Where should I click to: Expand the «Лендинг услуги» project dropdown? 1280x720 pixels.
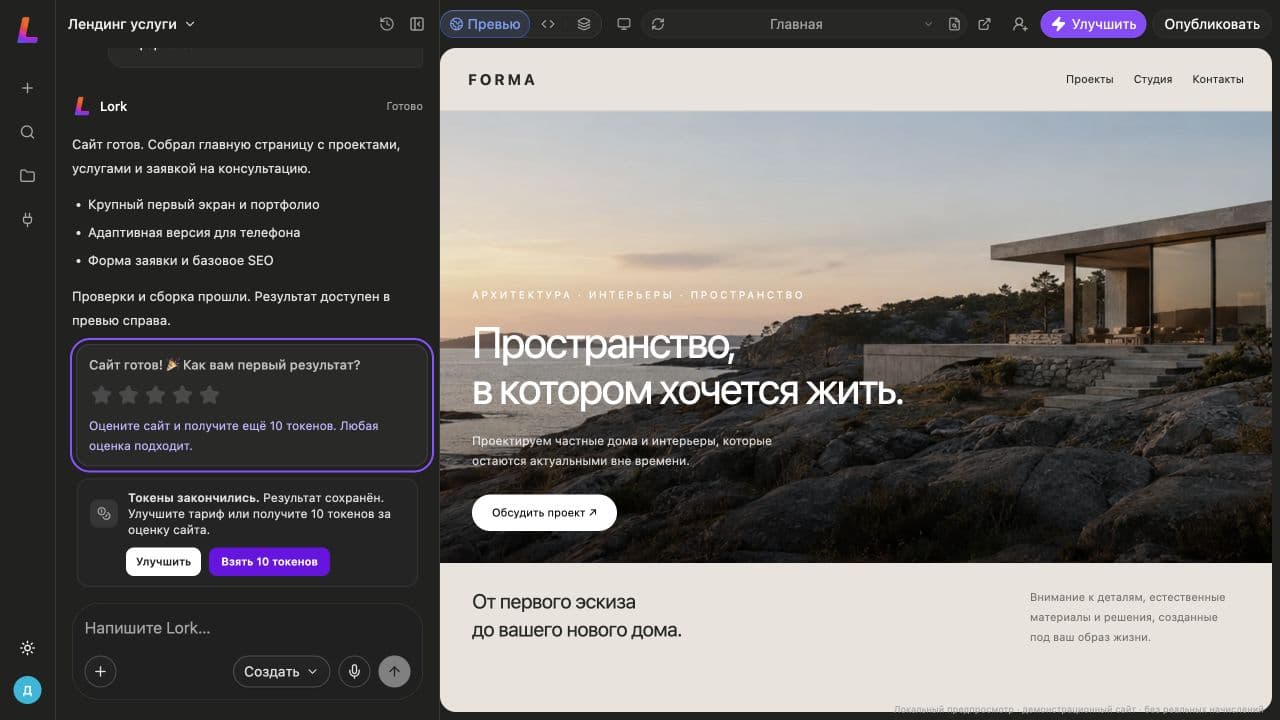click(131, 24)
